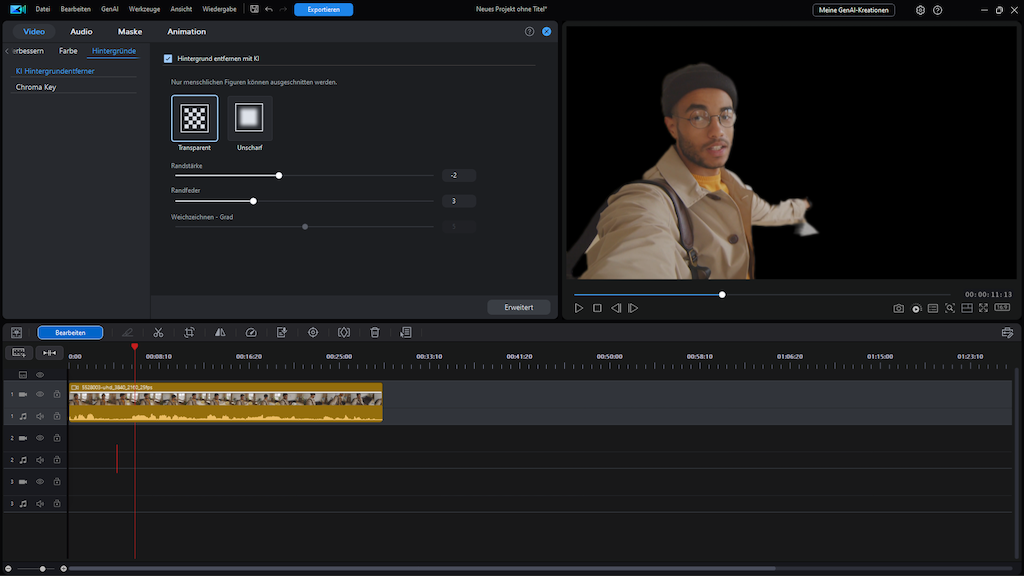Open the Werkzeuge menu
Viewport: 1024px width, 576px height.
(144, 9)
